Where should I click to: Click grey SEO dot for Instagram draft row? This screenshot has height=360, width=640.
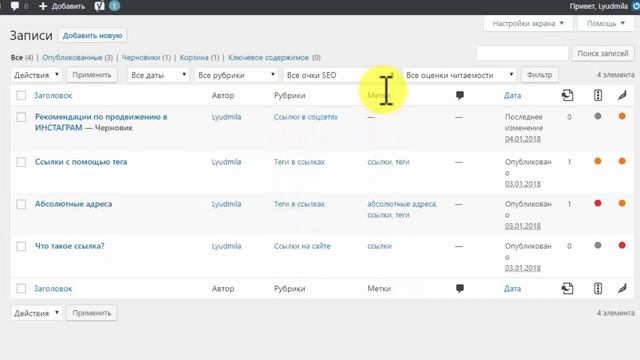pyautogui.click(x=598, y=116)
